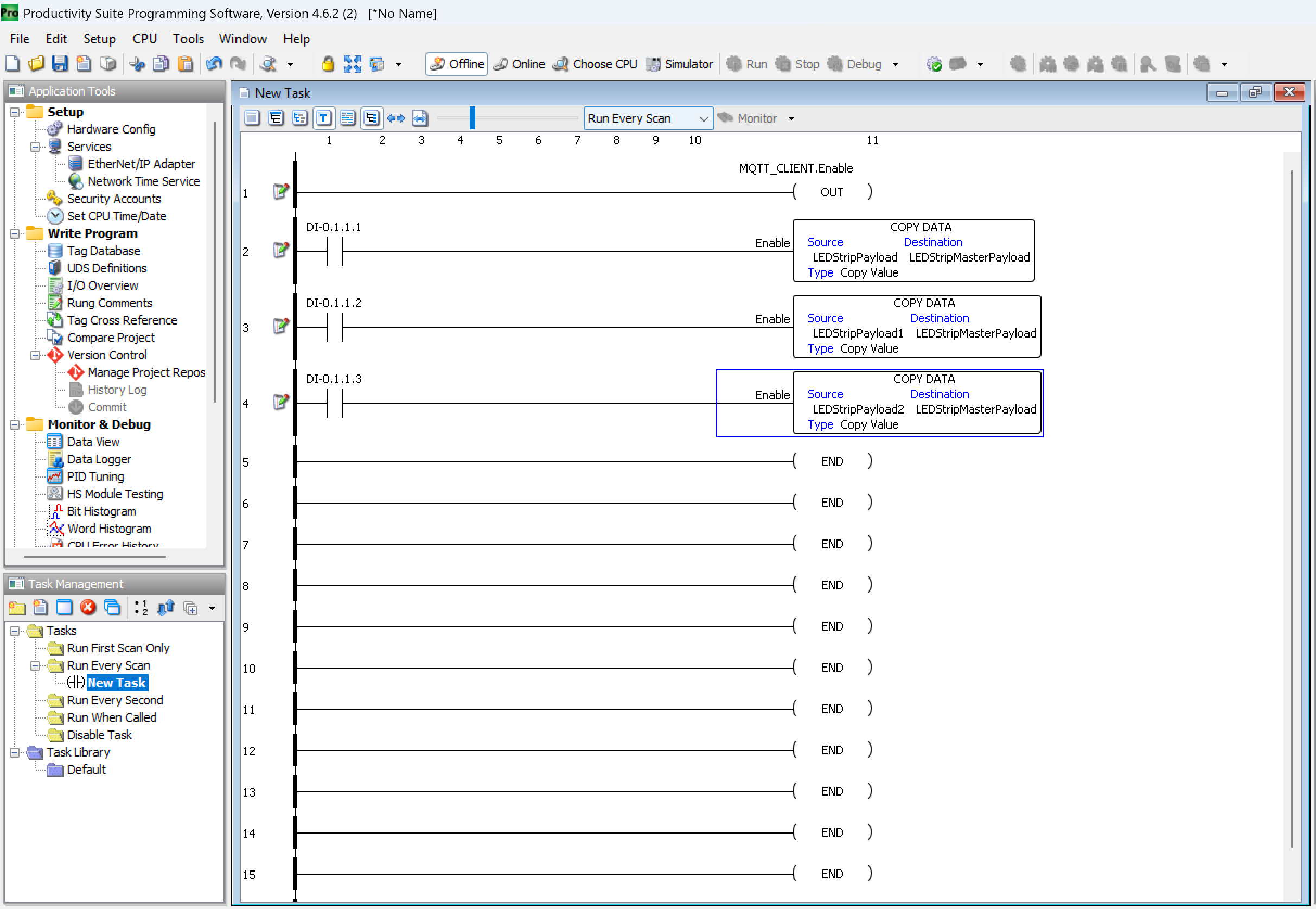
Task: Click the padlock icon in toolbar
Action: 328,64
